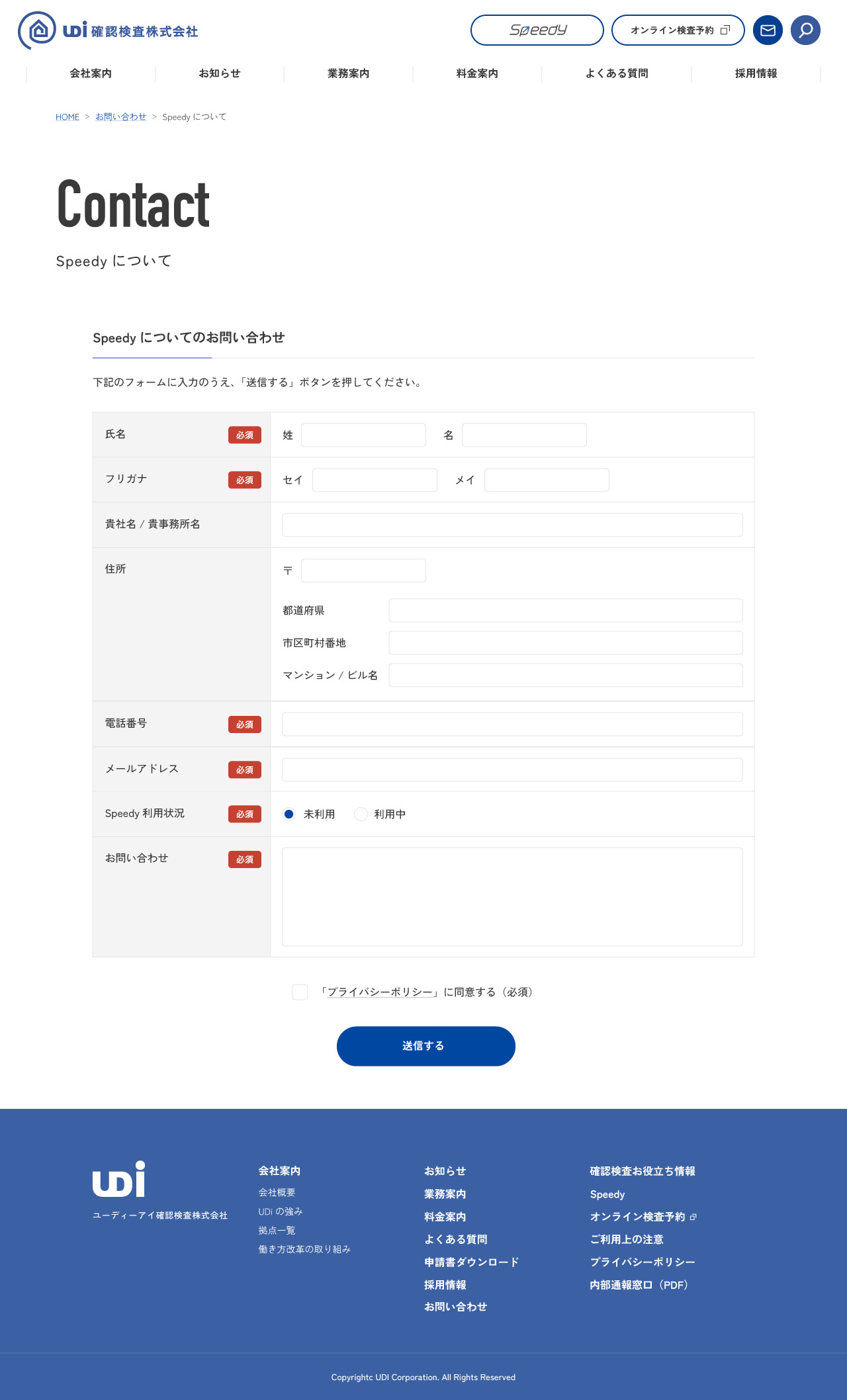Click the お問い合わせ message textarea
Image resolution: width=847 pixels, height=1400 pixels.
tap(512, 897)
